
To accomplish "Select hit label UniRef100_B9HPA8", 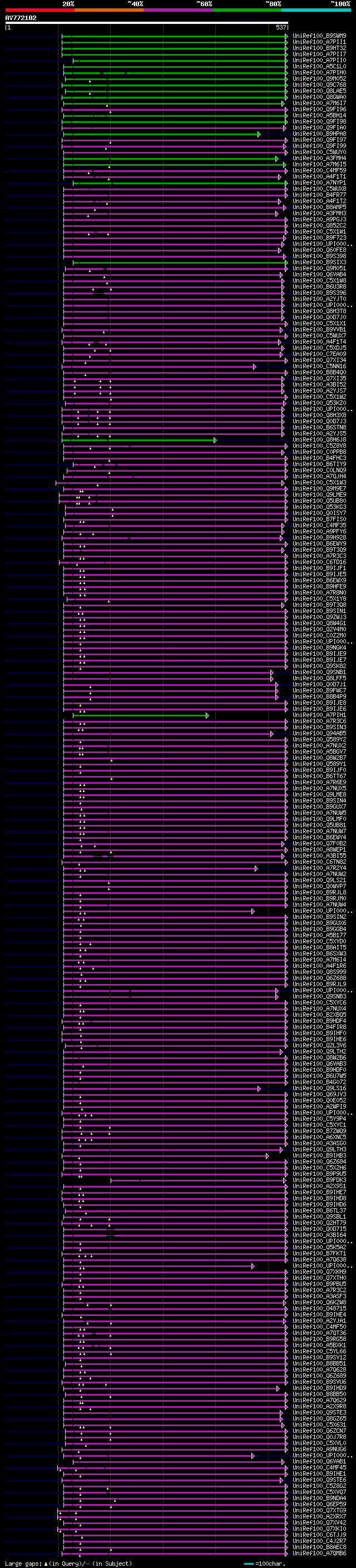I will point(319,134).
